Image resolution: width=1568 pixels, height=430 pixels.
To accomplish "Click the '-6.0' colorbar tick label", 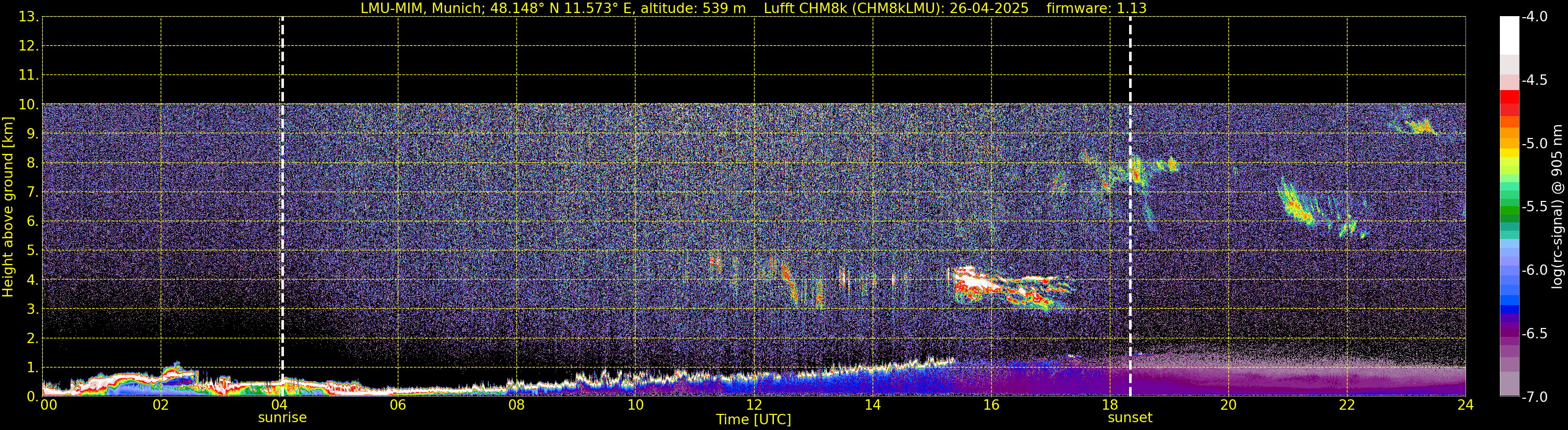I will coord(1534,270).
